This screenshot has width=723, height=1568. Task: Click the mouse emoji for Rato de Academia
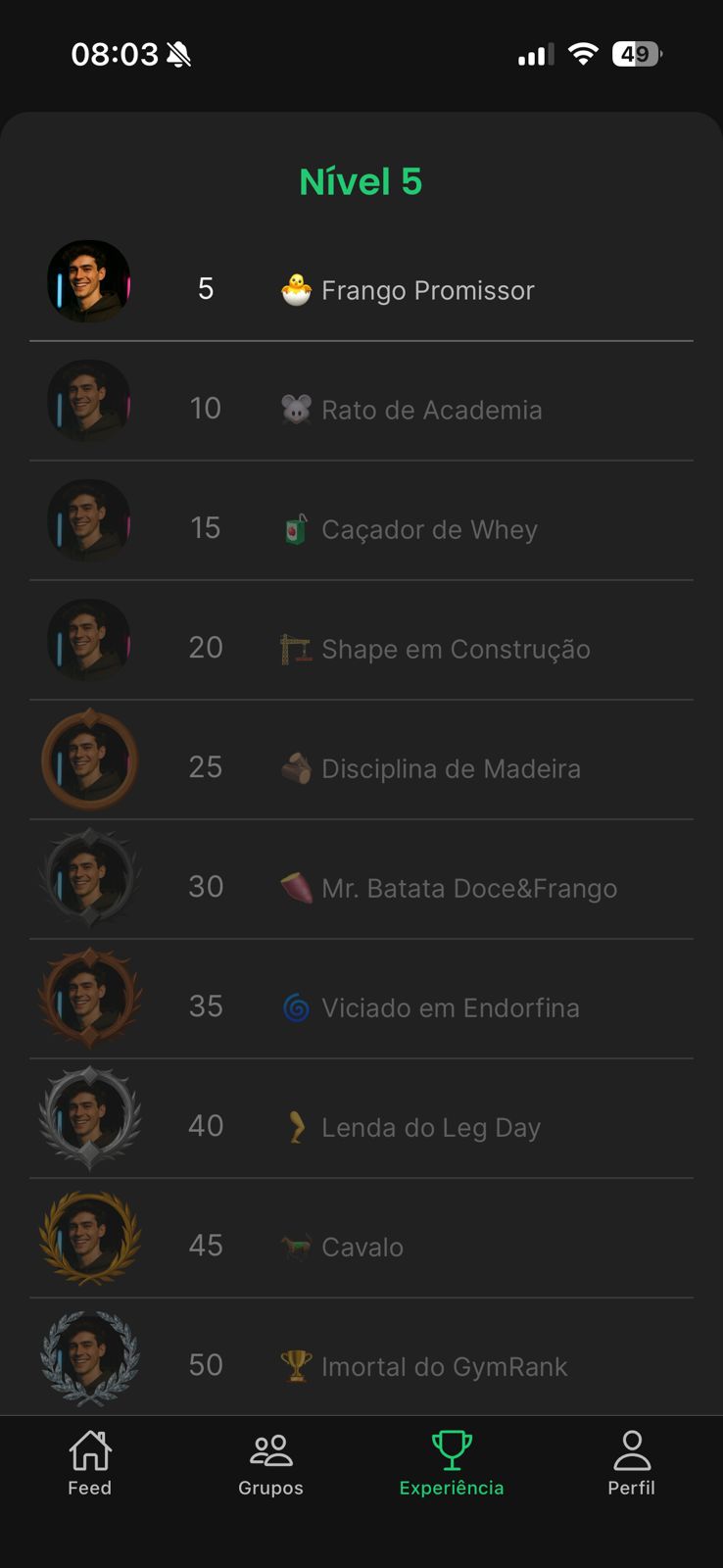click(x=296, y=409)
